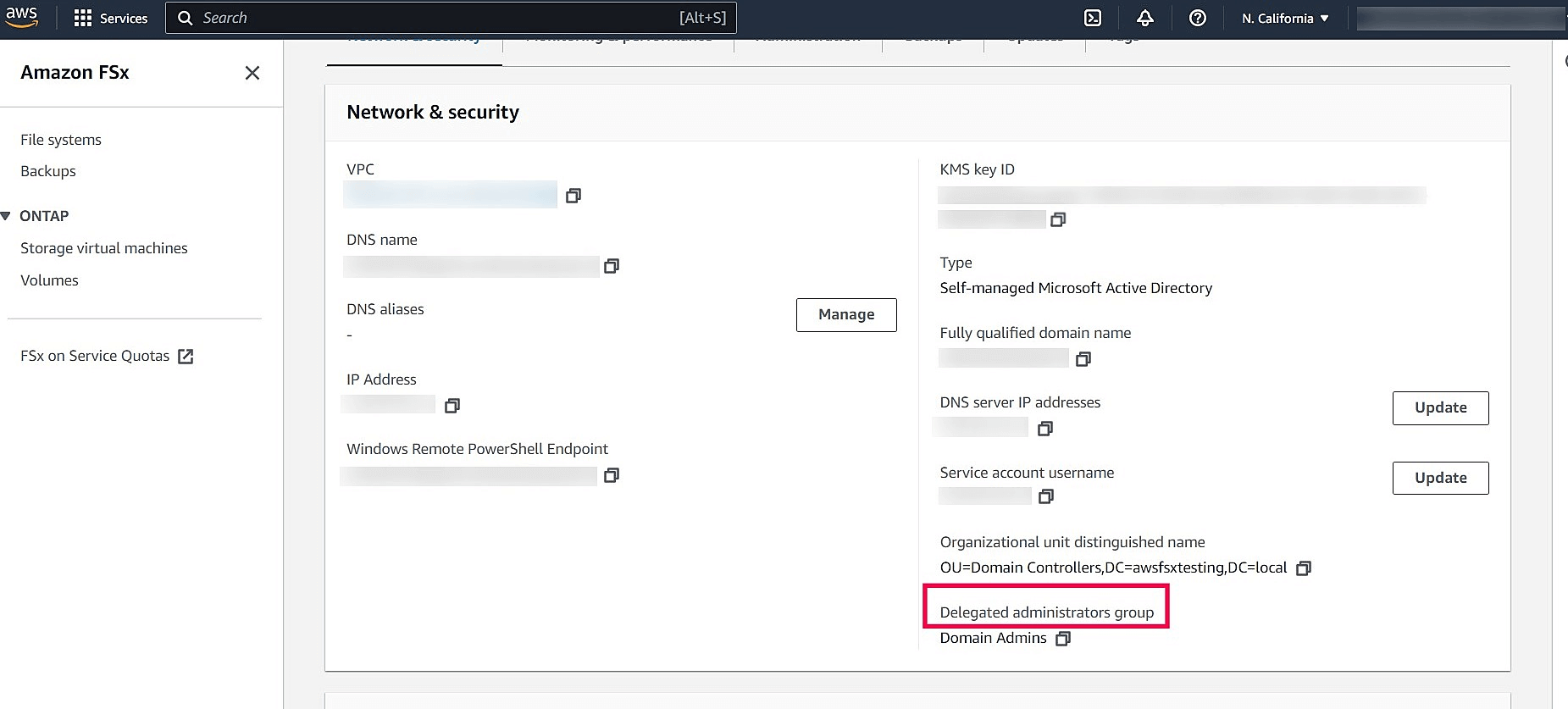Copy the VPC ID
The image size is (1568, 709).
tap(573, 196)
